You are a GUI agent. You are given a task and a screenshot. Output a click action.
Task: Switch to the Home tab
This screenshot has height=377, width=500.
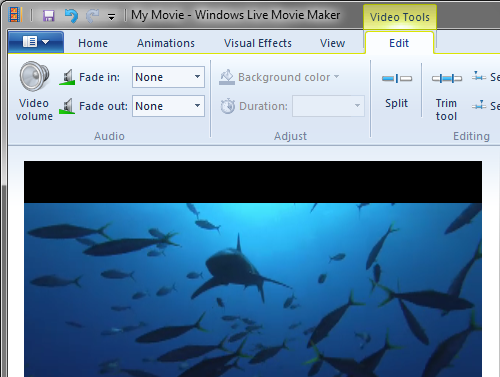click(93, 43)
